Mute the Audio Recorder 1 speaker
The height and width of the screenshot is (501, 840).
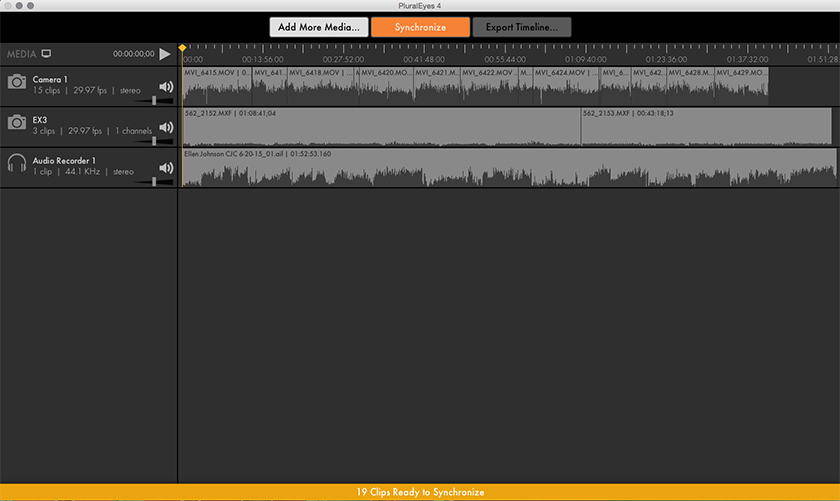[x=166, y=167]
